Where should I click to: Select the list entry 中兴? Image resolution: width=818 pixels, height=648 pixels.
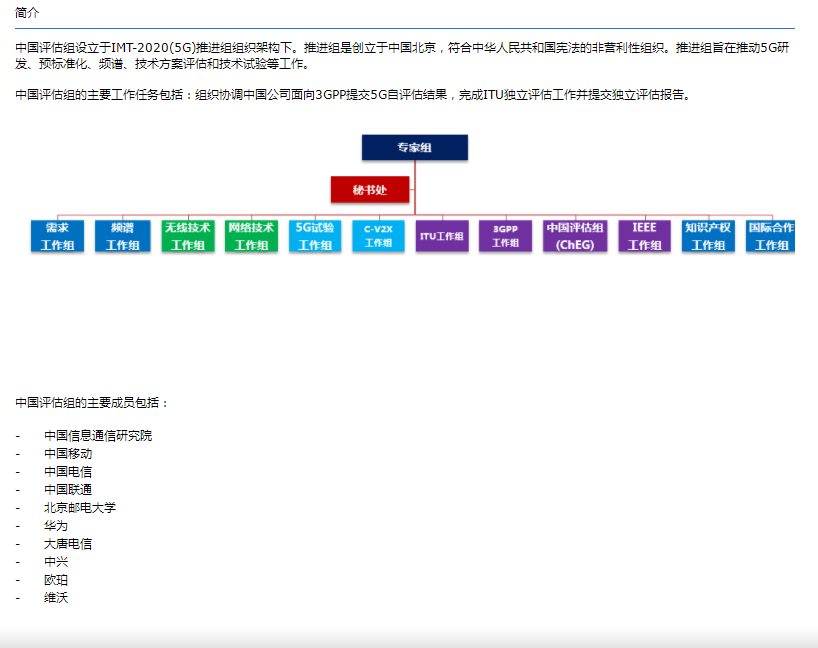pyautogui.click(x=56, y=562)
